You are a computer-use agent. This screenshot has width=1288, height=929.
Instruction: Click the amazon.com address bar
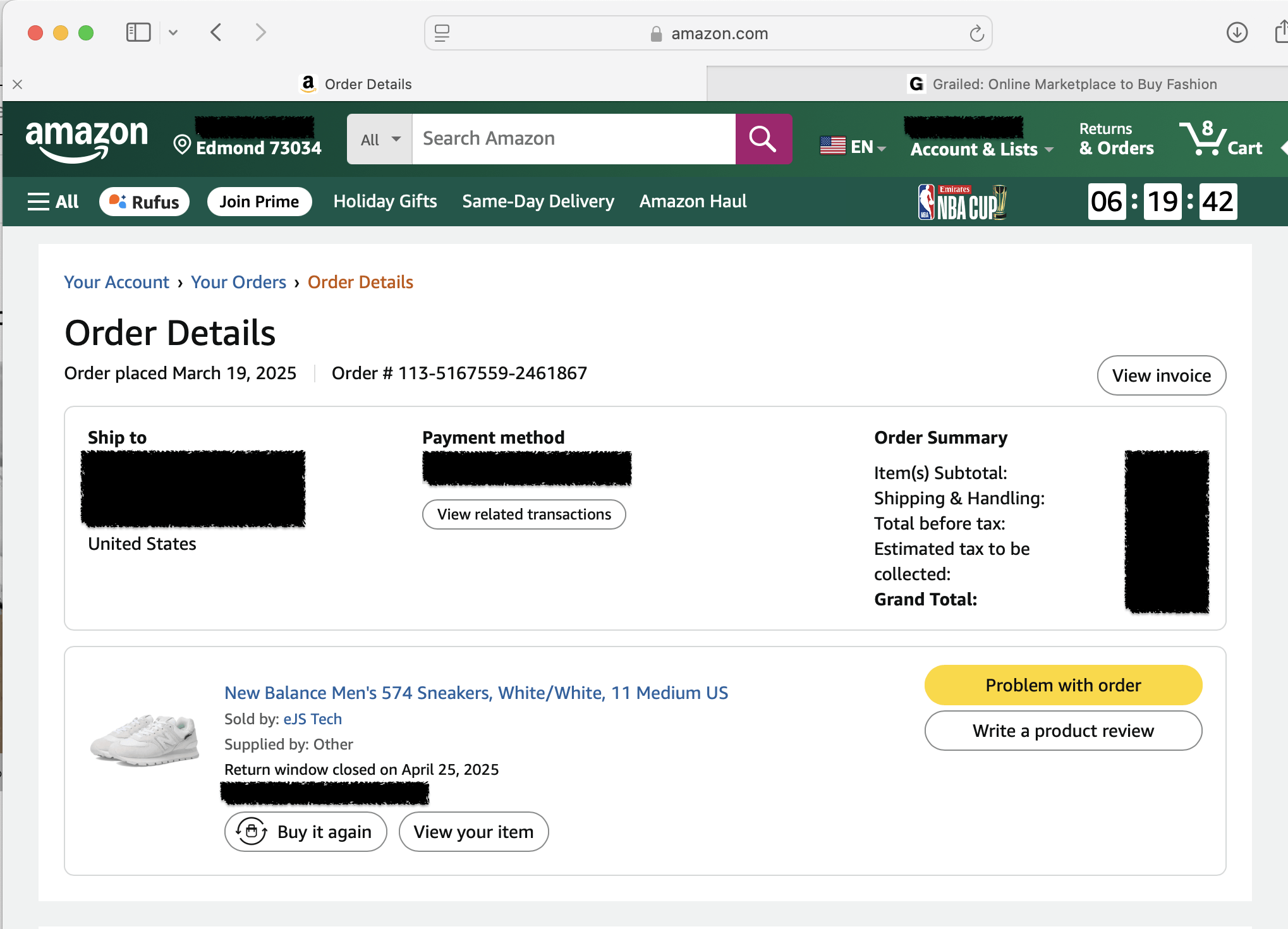click(x=708, y=33)
